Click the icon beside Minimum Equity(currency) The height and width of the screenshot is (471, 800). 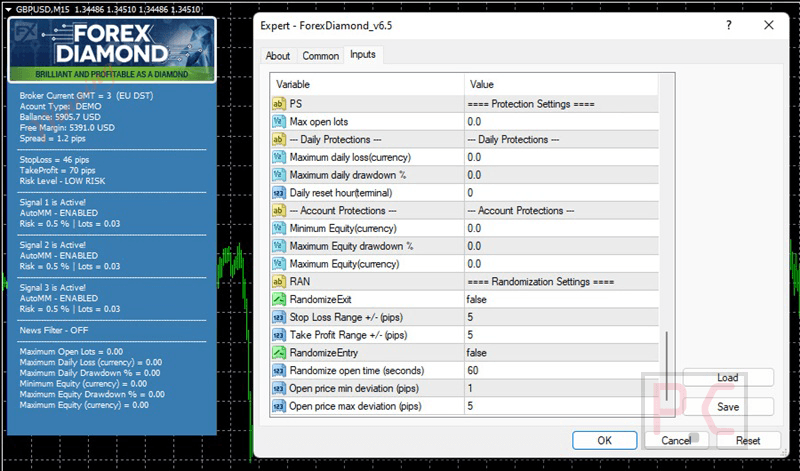(x=279, y=228)
